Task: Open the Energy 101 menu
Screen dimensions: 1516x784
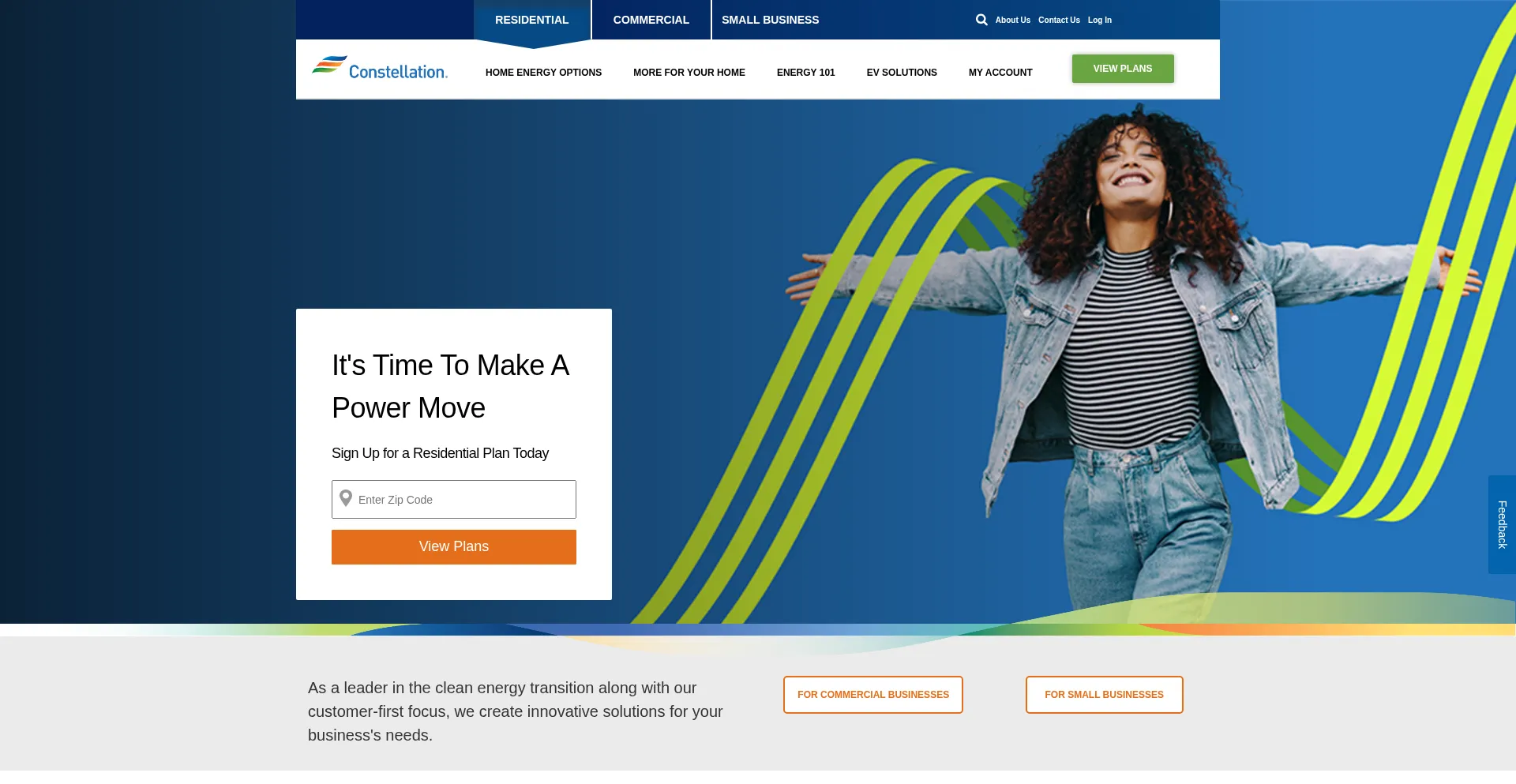Action: 805,73
